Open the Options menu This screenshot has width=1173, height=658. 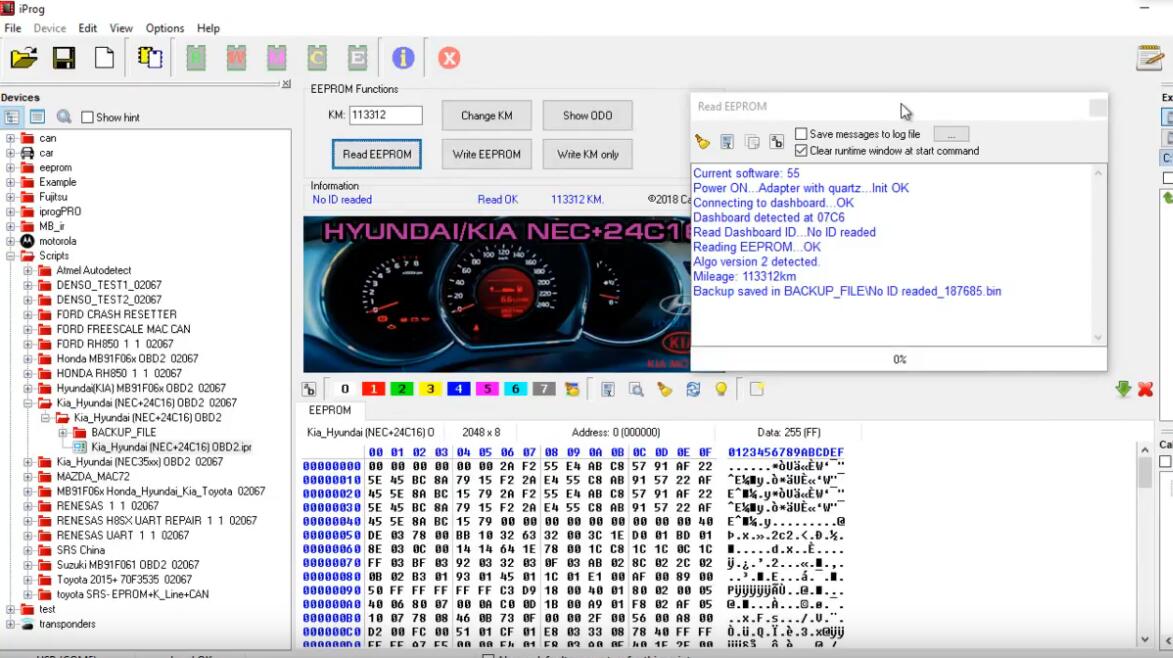165,28
